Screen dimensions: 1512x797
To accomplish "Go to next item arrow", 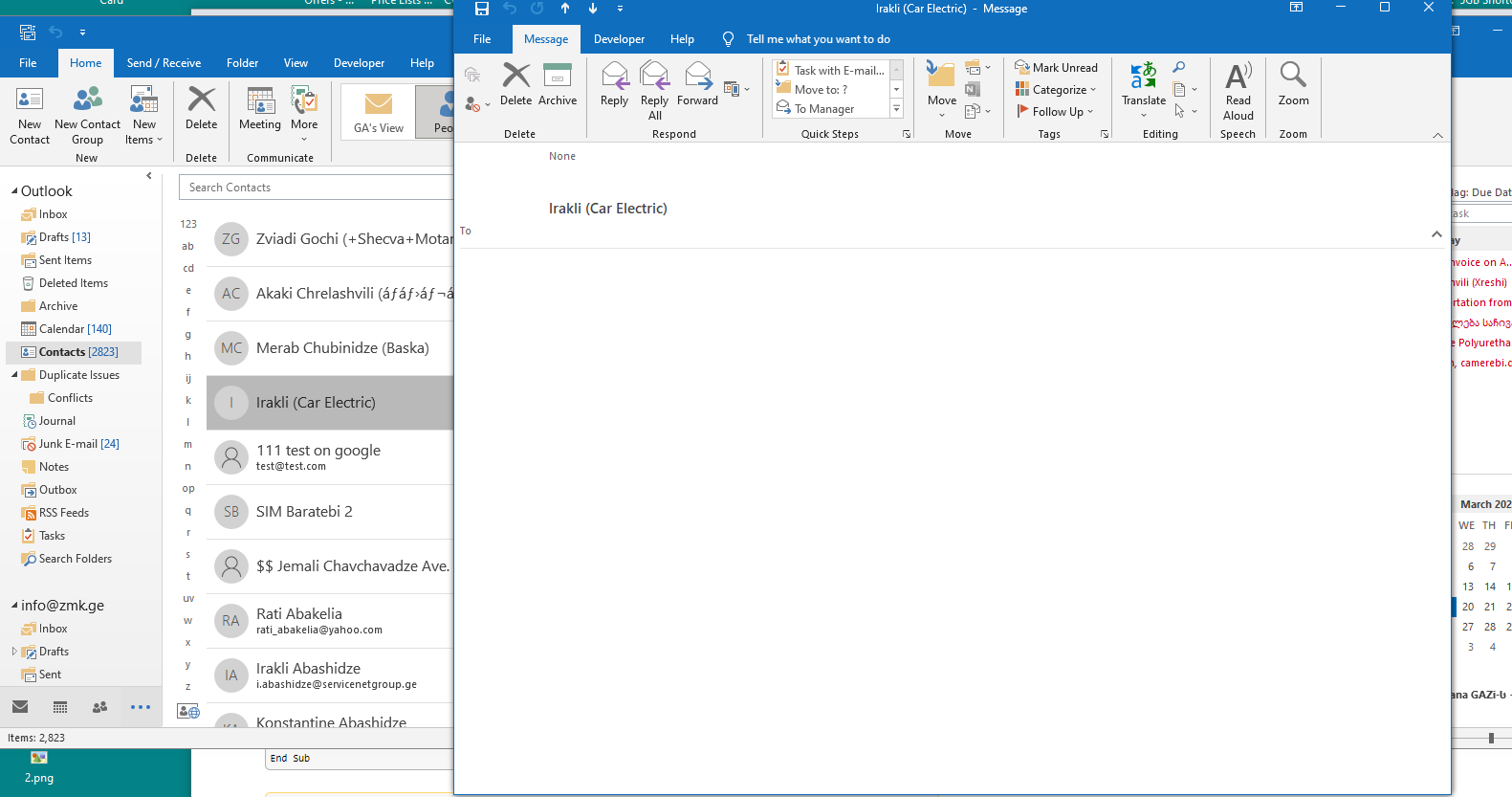I will tap(593, 9).
